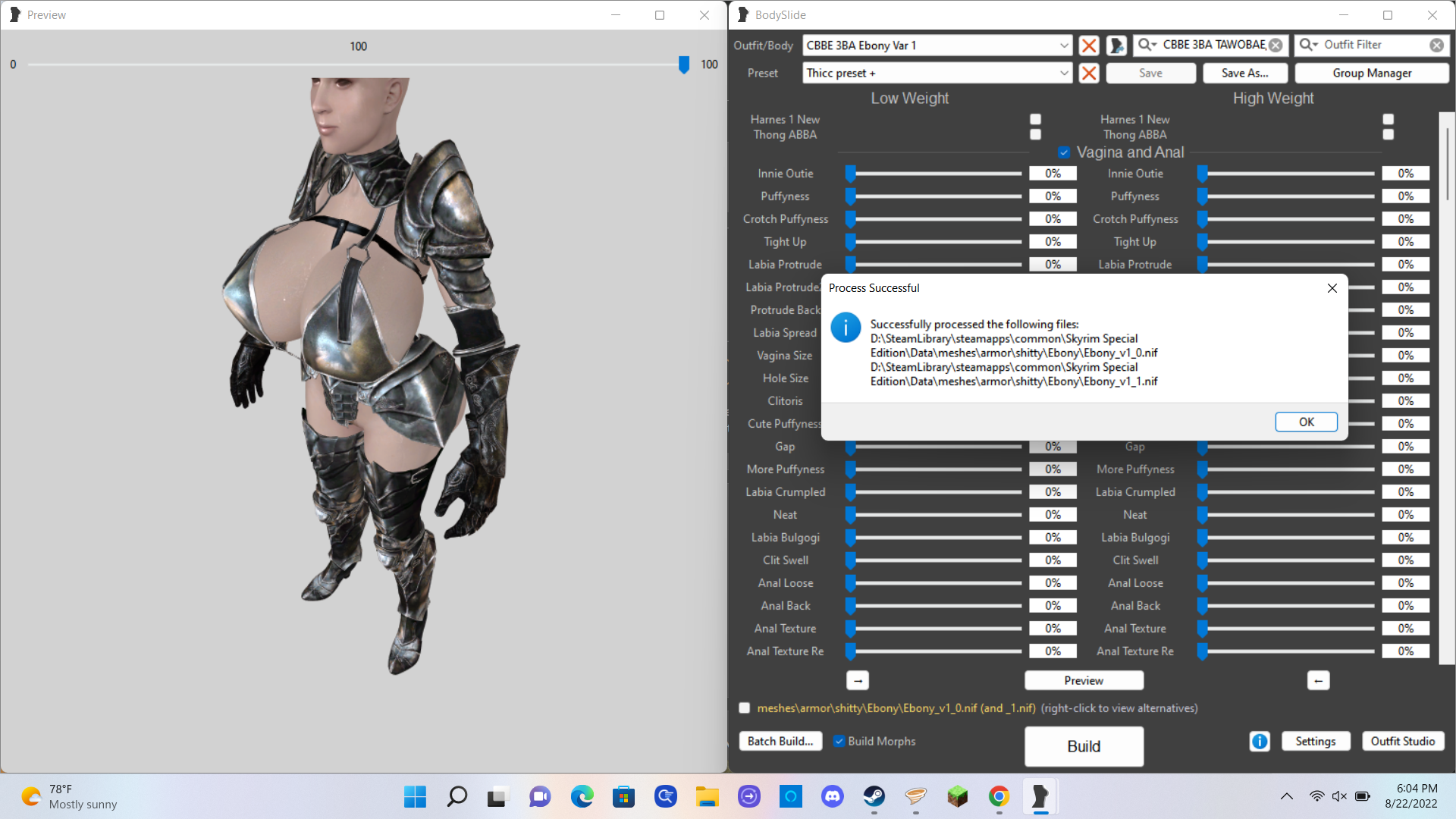
Task: Toggle High Weight Thong ABBA checkbox
Action: 1388,135
